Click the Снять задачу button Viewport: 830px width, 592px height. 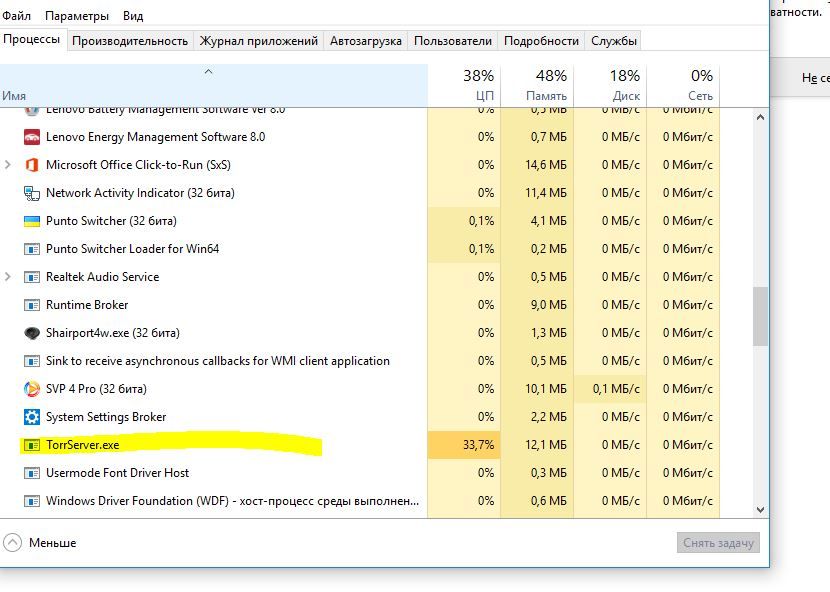(718, 543)
